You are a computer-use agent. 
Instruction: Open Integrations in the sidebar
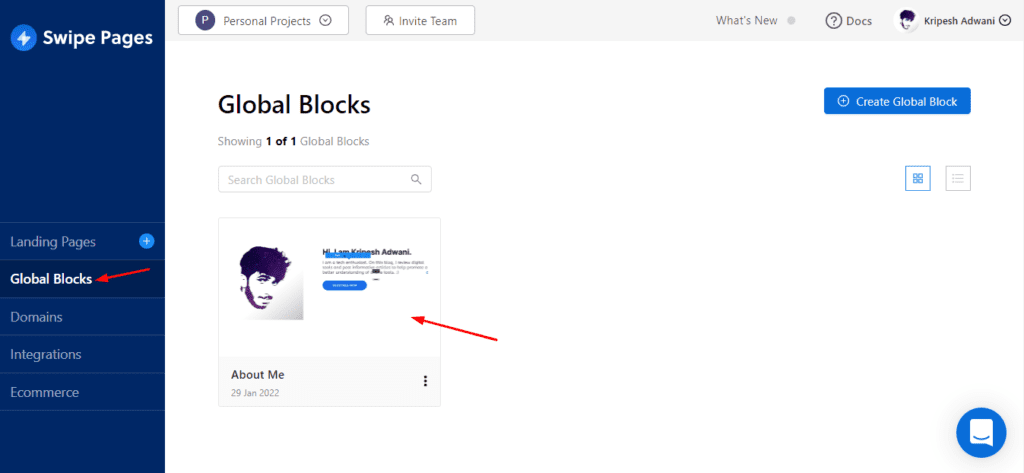coord(46,354)
